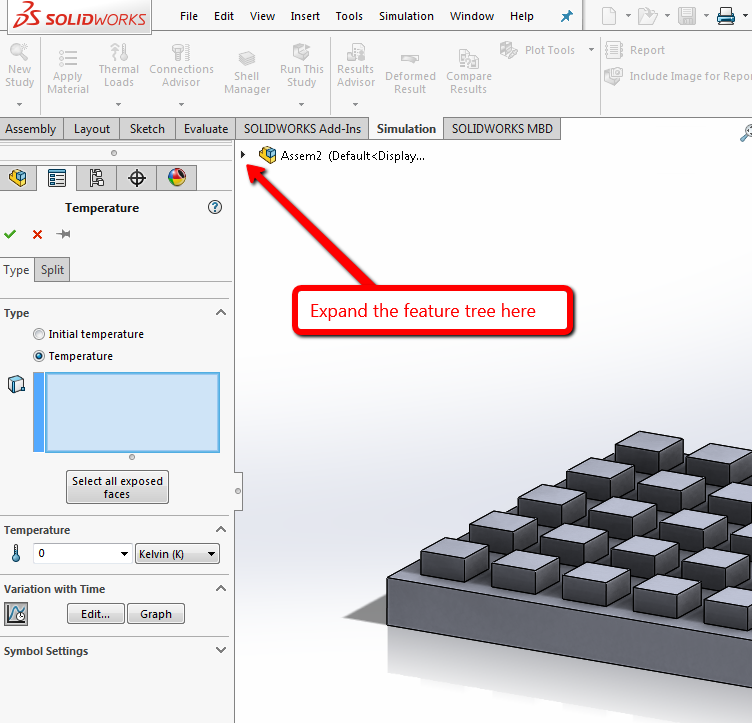Select the Temperature radio button
The image size is (752, 723).
(39, 356)
